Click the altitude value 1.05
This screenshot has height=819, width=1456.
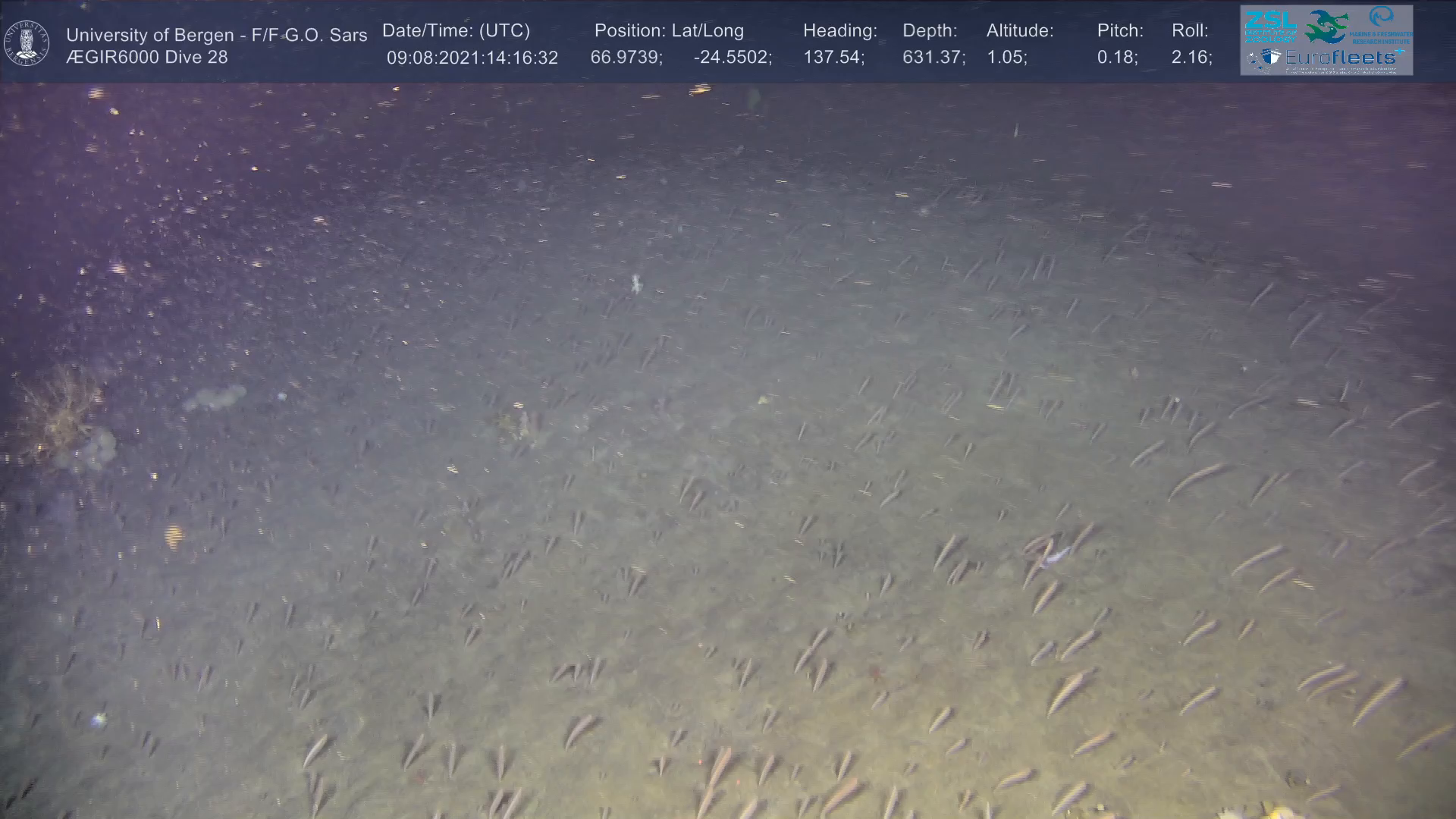[x=1006, y=58]
